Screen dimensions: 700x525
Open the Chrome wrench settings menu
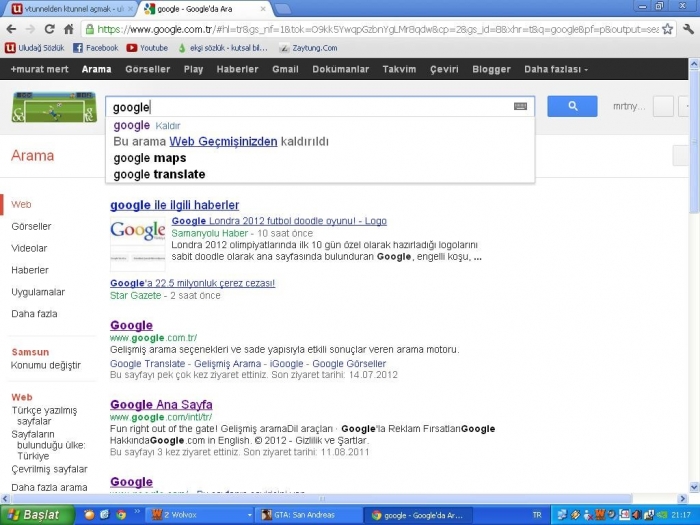pos(688,29)
